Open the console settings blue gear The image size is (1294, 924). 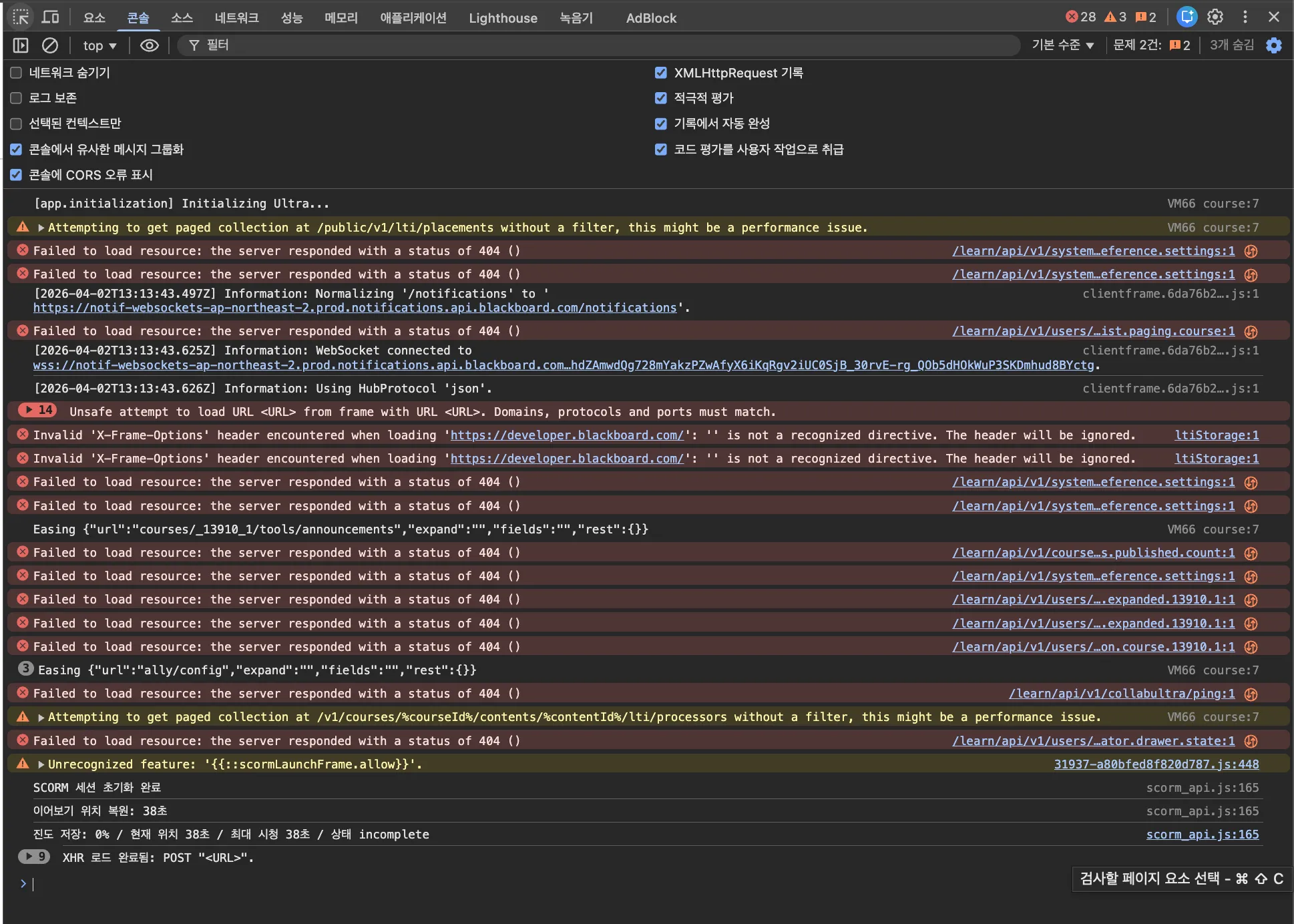[x=1274, y=45]
